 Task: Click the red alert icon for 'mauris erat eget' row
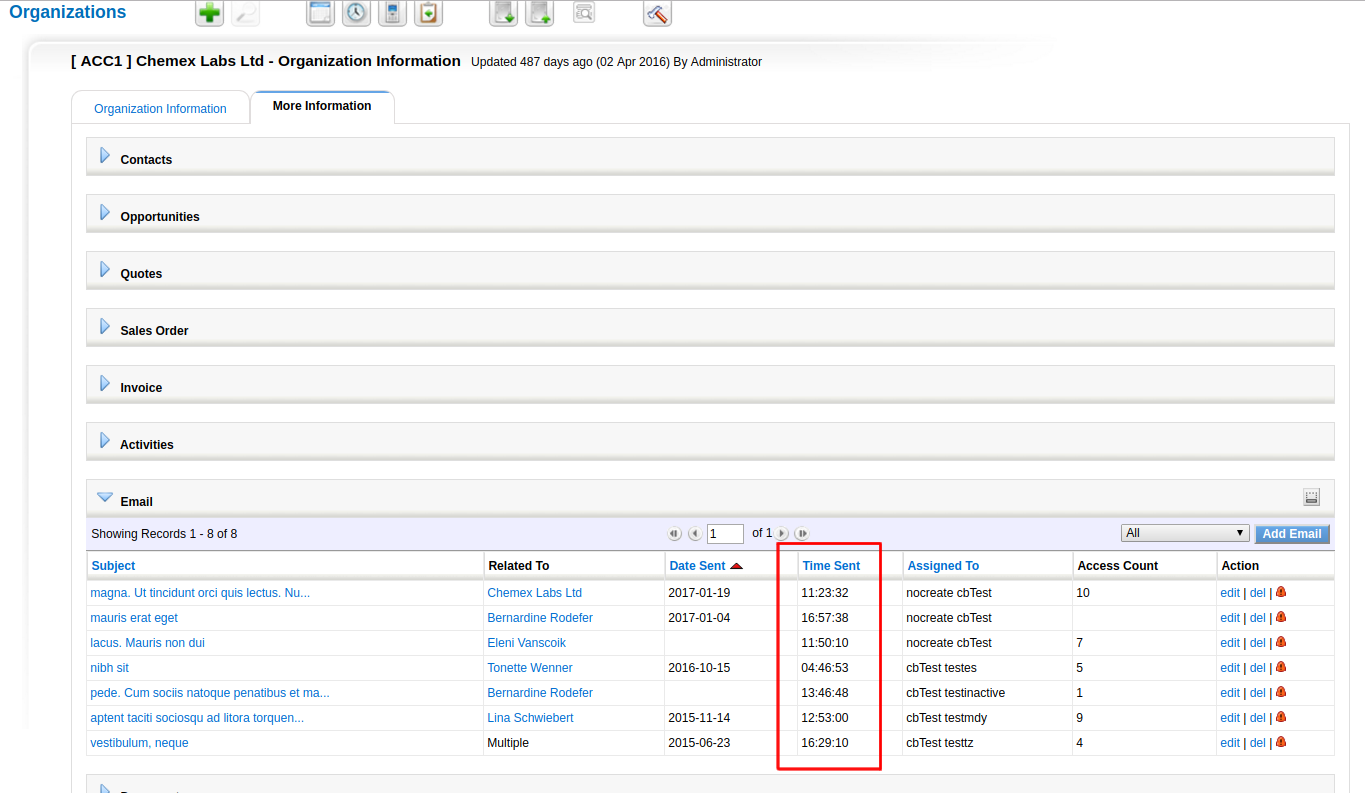(x=1281, y=617)
